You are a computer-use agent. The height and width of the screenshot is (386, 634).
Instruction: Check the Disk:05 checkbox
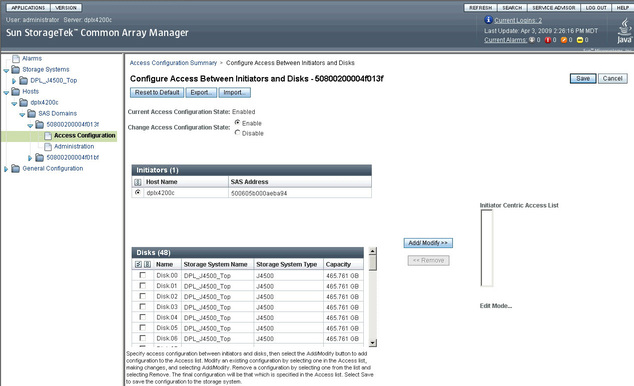click(x=143, y=328)
